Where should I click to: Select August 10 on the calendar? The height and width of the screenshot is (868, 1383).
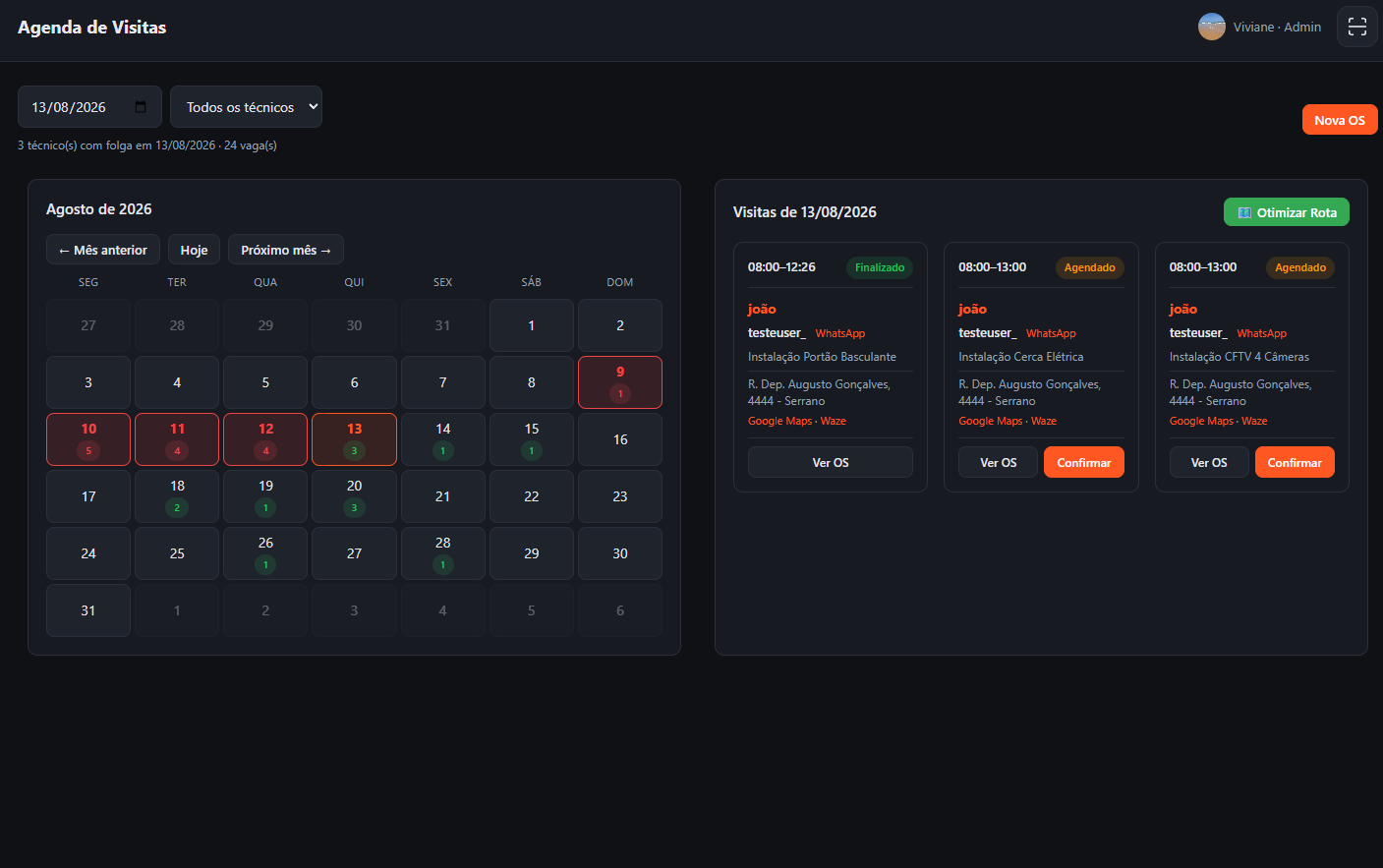coord(88,439)
